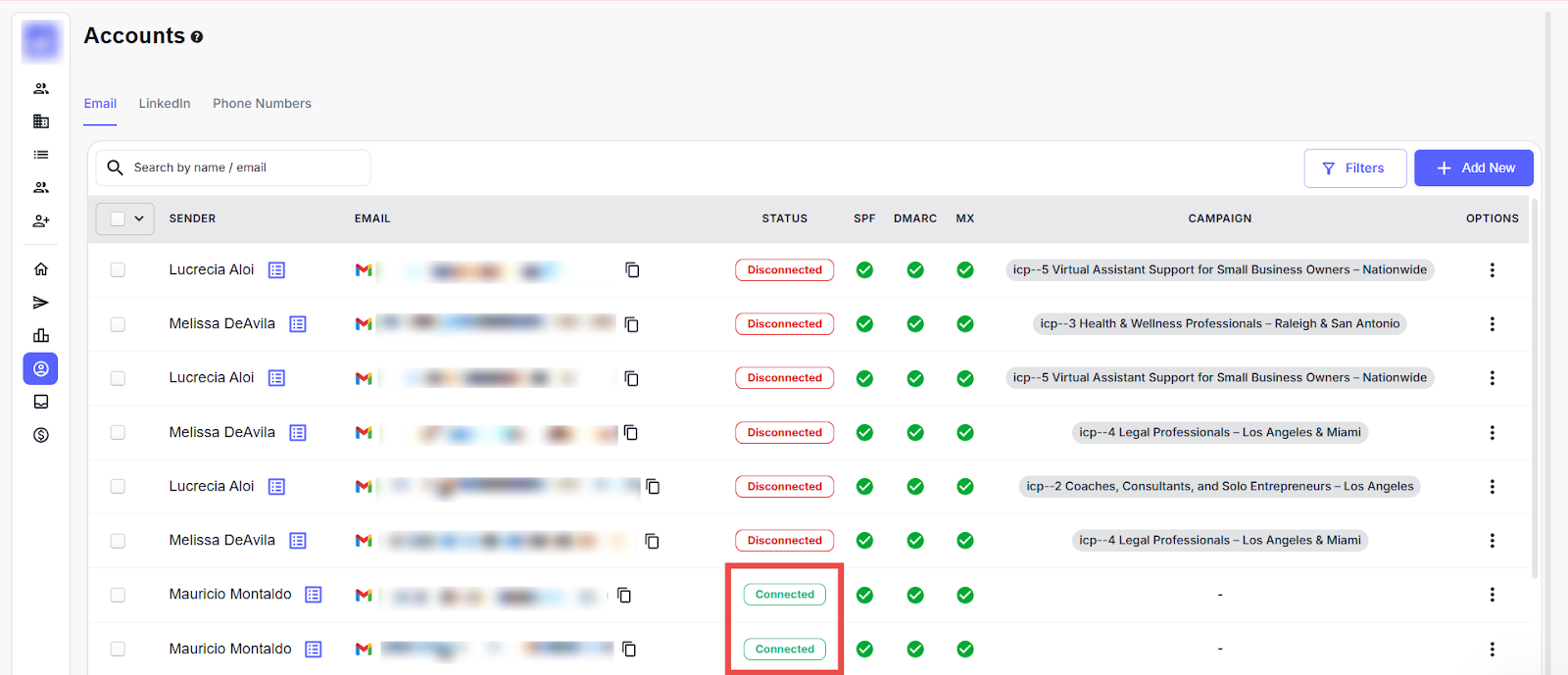The image size is (1568, 675).
Task: Expand the select-all dropdown arrow in header
Action: click(x=139, y=218)
